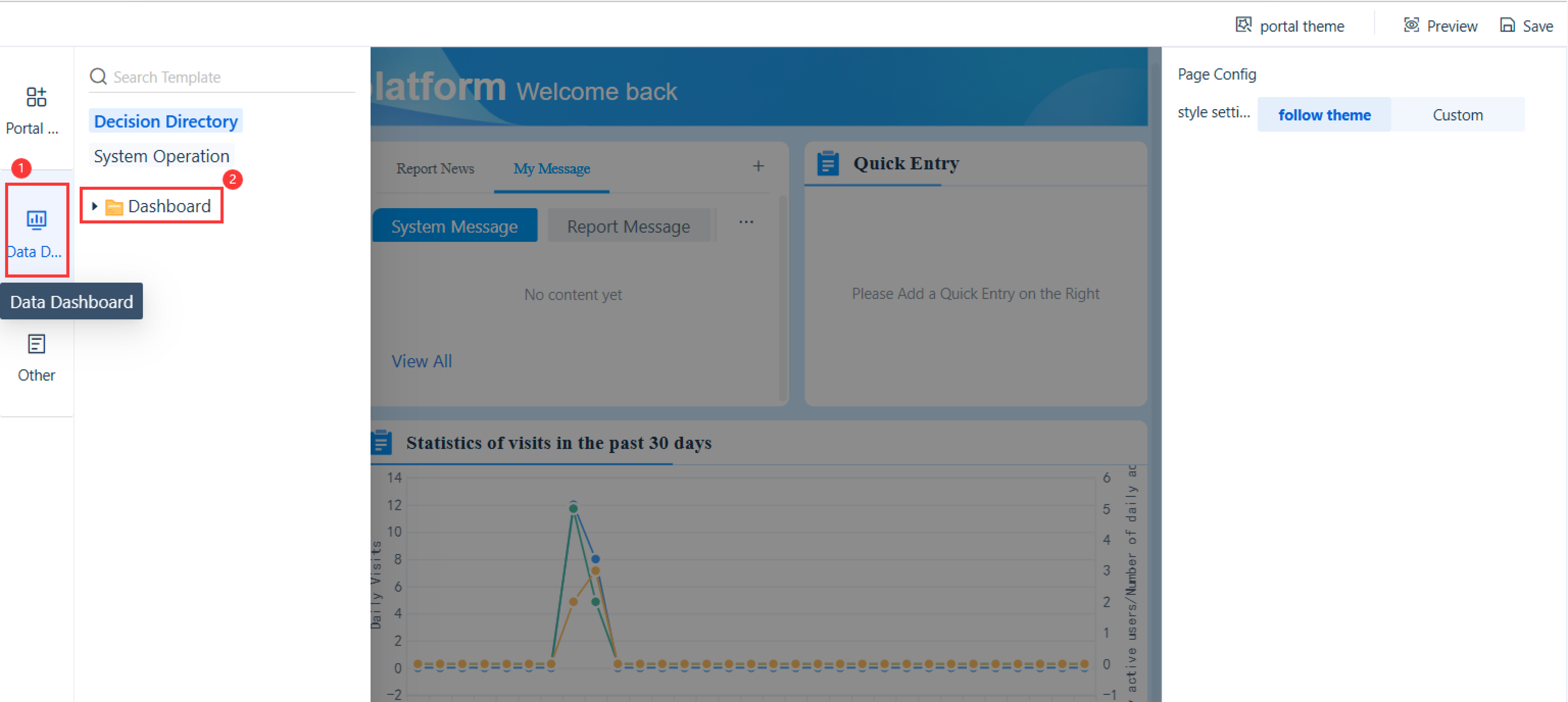Click the View All link
The width and height of the screenshot is (1568, 702).
click(x=422, y=361)
